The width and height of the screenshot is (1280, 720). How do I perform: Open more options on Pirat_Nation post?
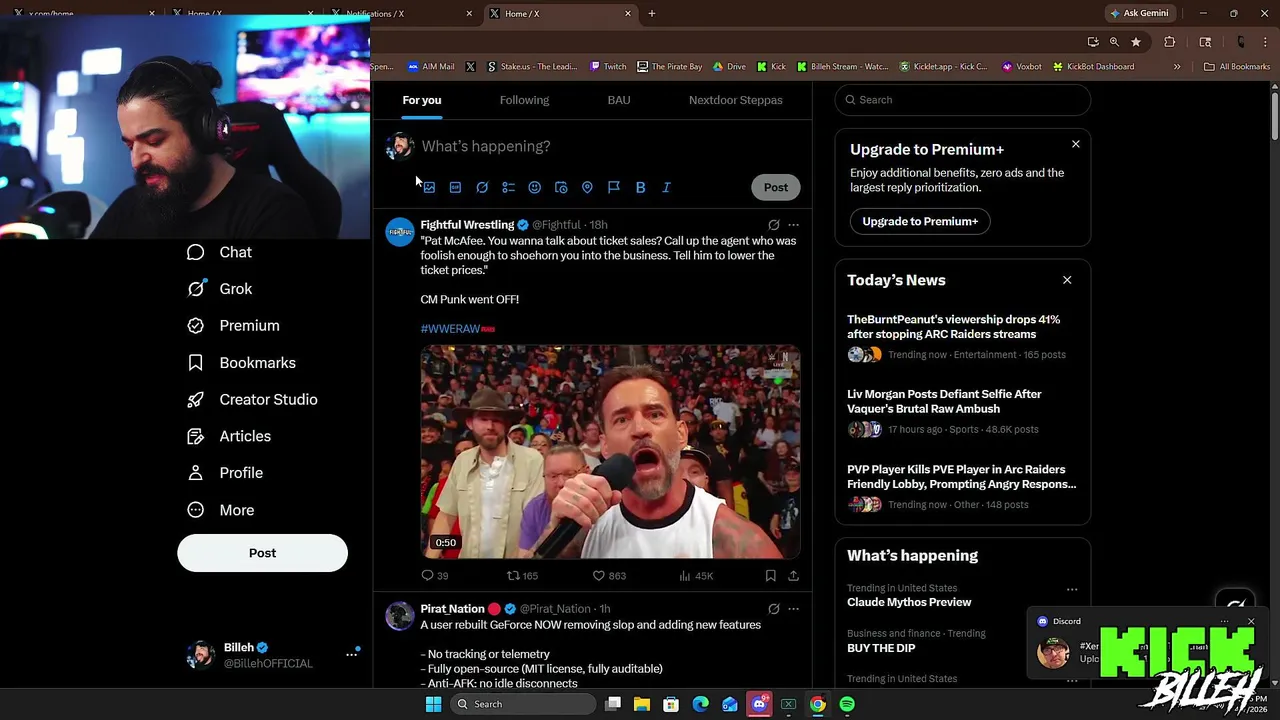793,609
